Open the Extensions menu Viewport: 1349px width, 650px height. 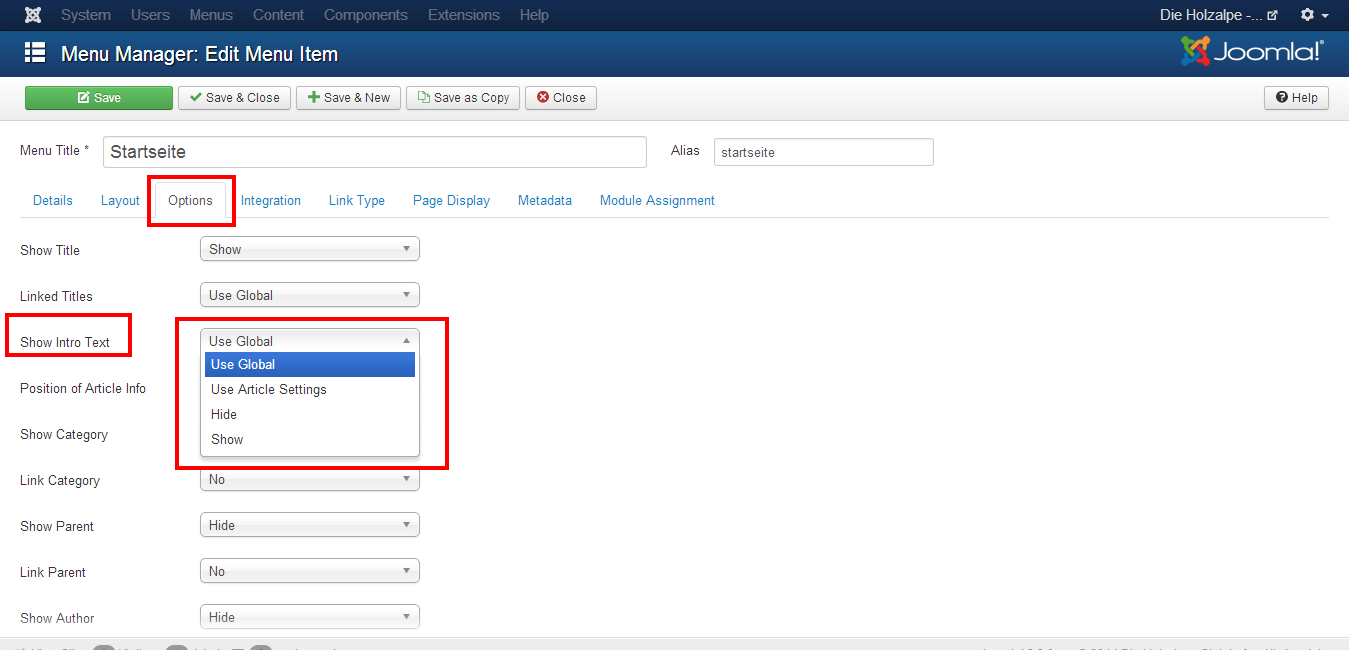coord(464,15)
